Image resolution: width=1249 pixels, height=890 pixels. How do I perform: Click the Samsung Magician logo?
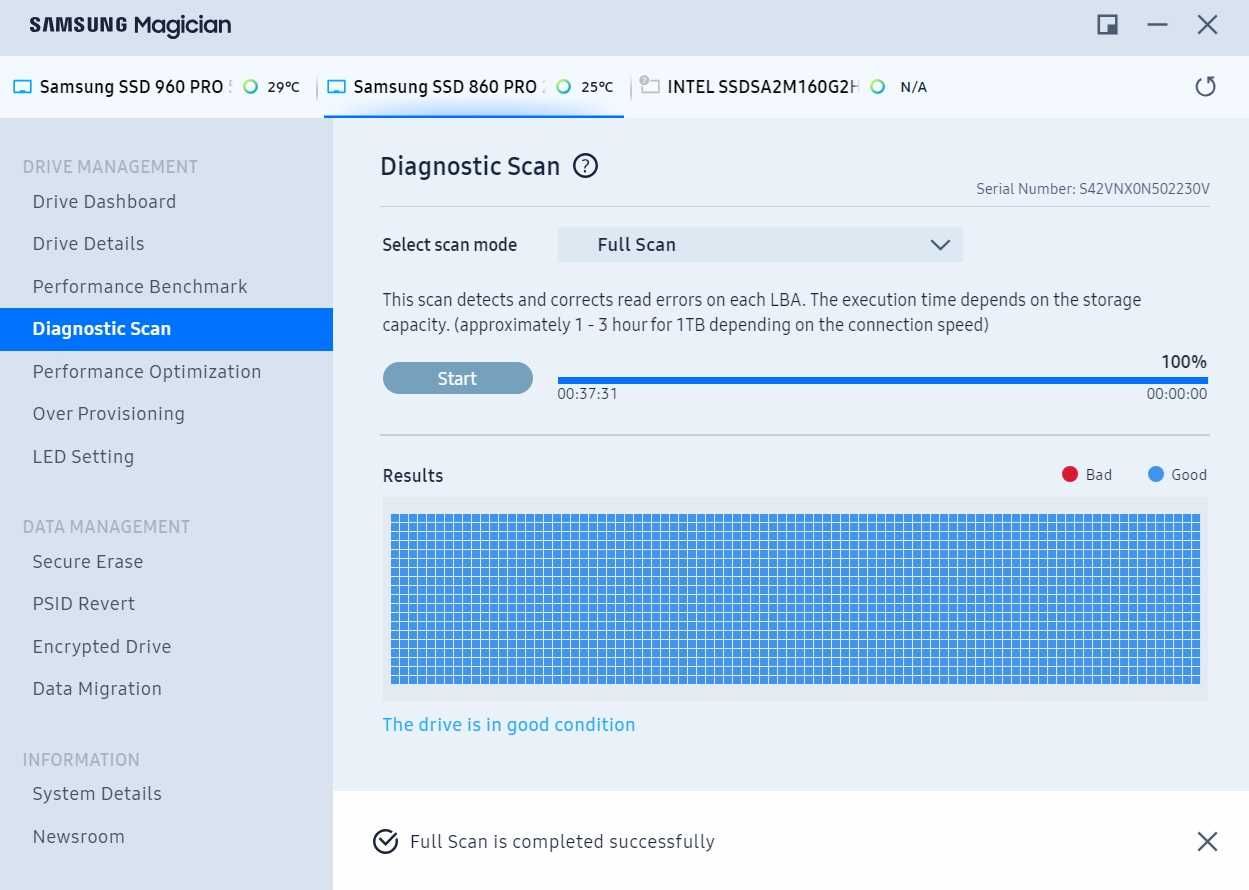pos(130,26)
